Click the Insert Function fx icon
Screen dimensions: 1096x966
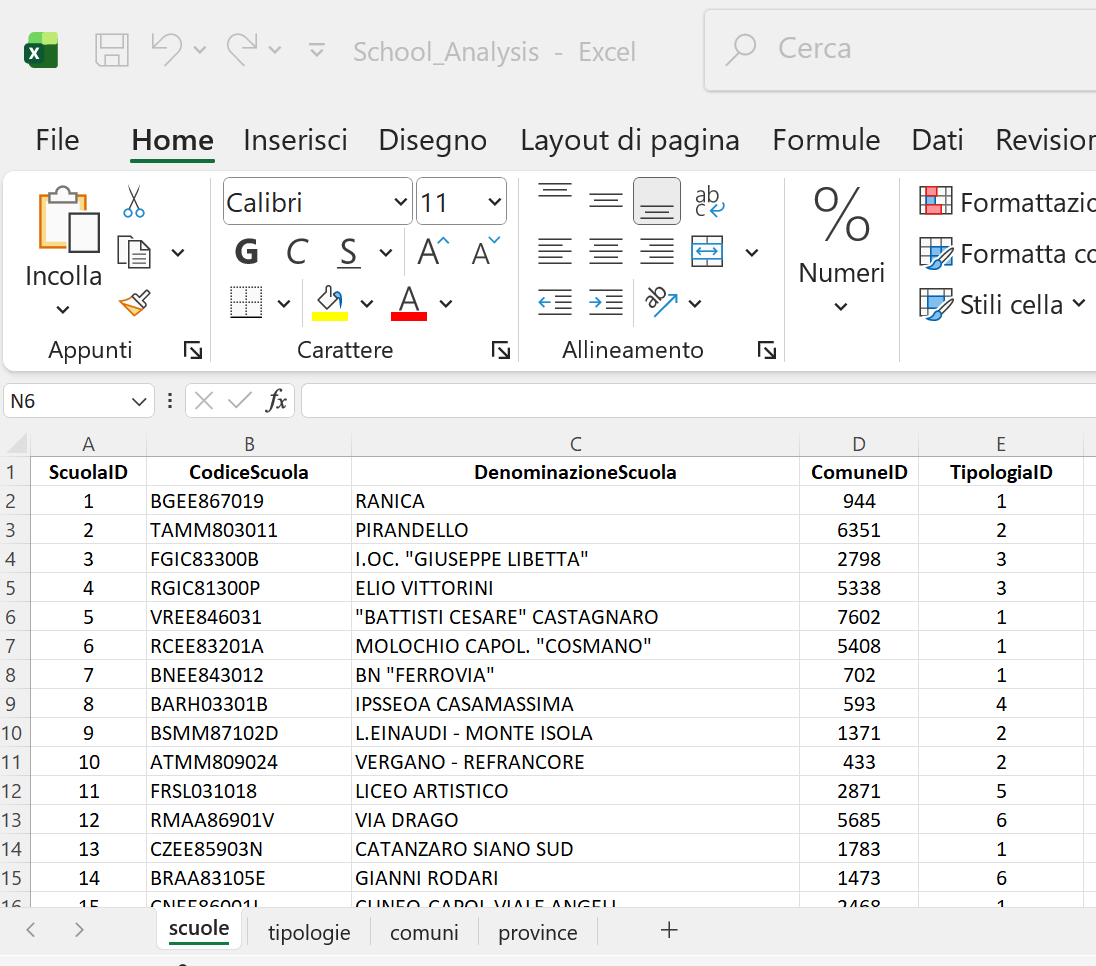[276, 401]
